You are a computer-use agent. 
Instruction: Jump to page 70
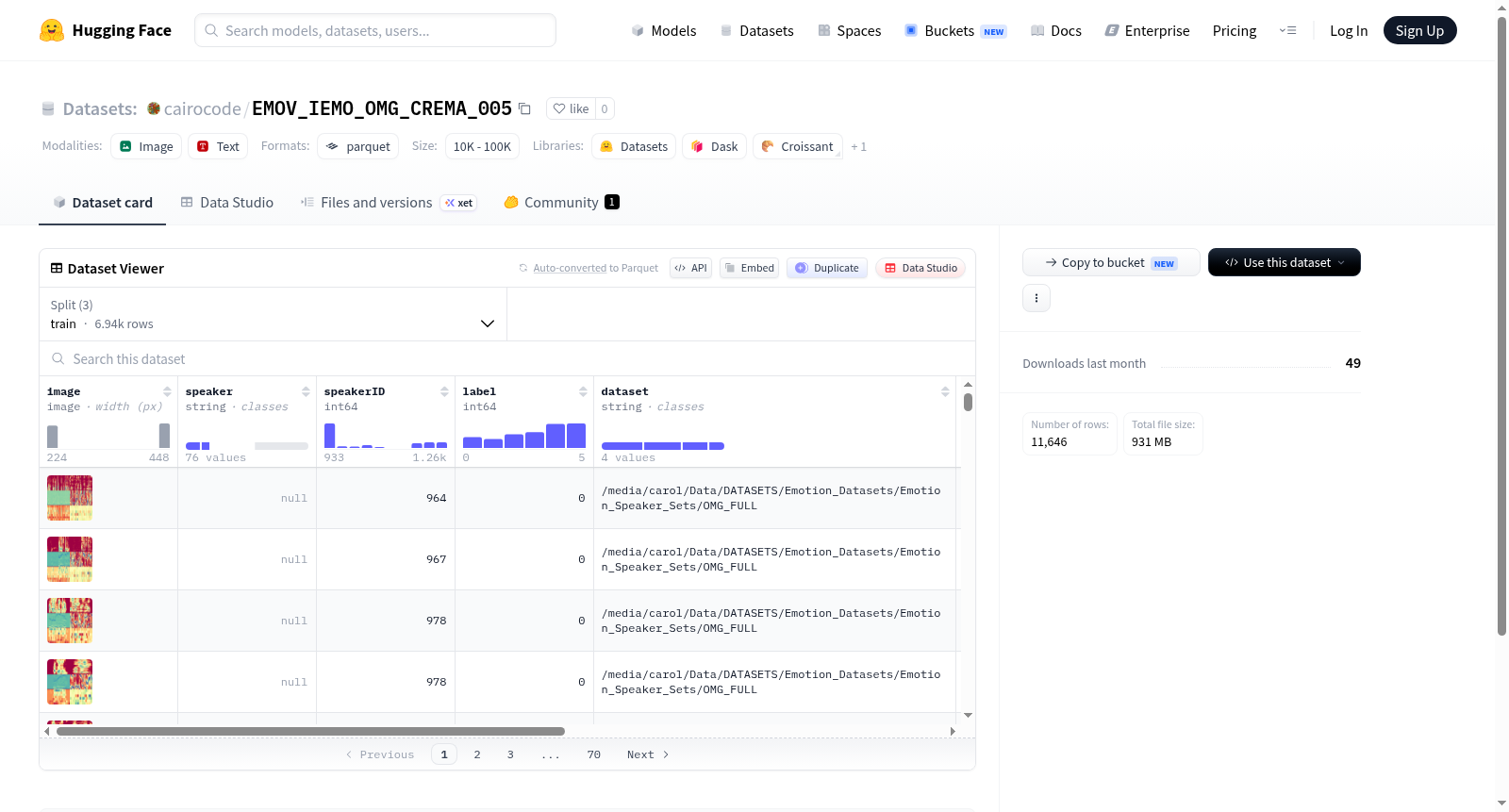point(593,754)
